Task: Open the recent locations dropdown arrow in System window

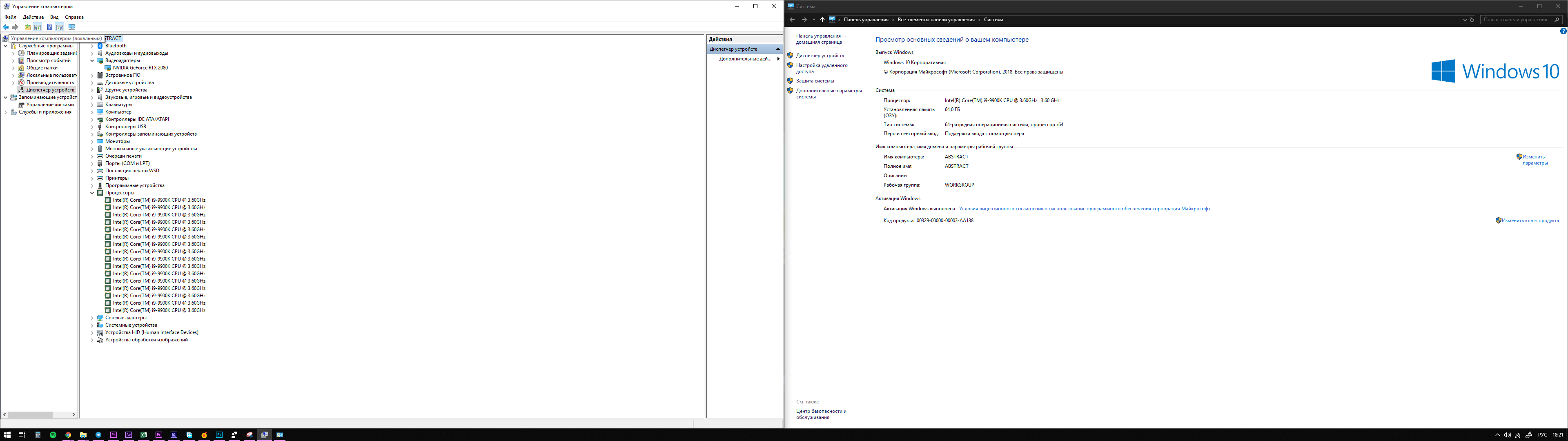Action: coord(813,20)
